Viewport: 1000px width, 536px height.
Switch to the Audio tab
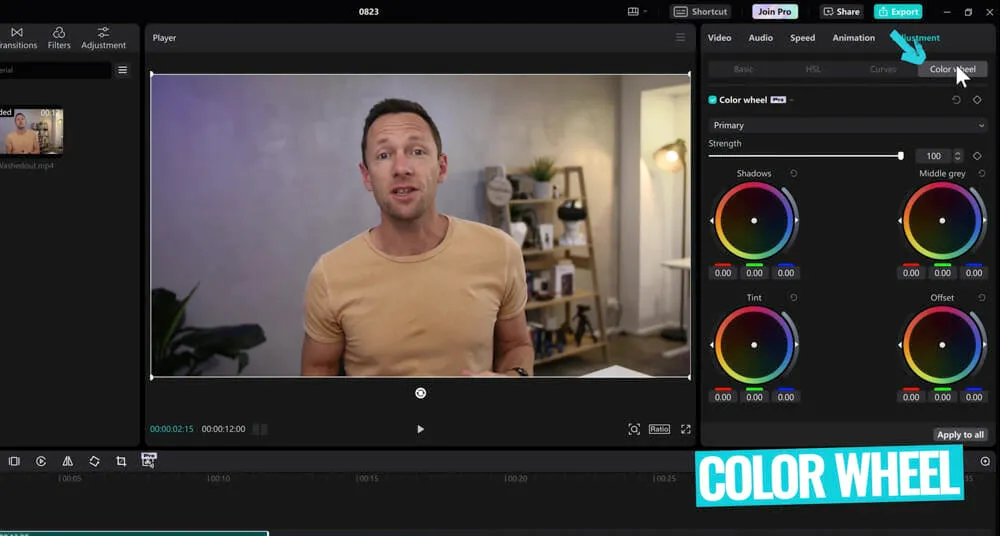click(760, 38)
